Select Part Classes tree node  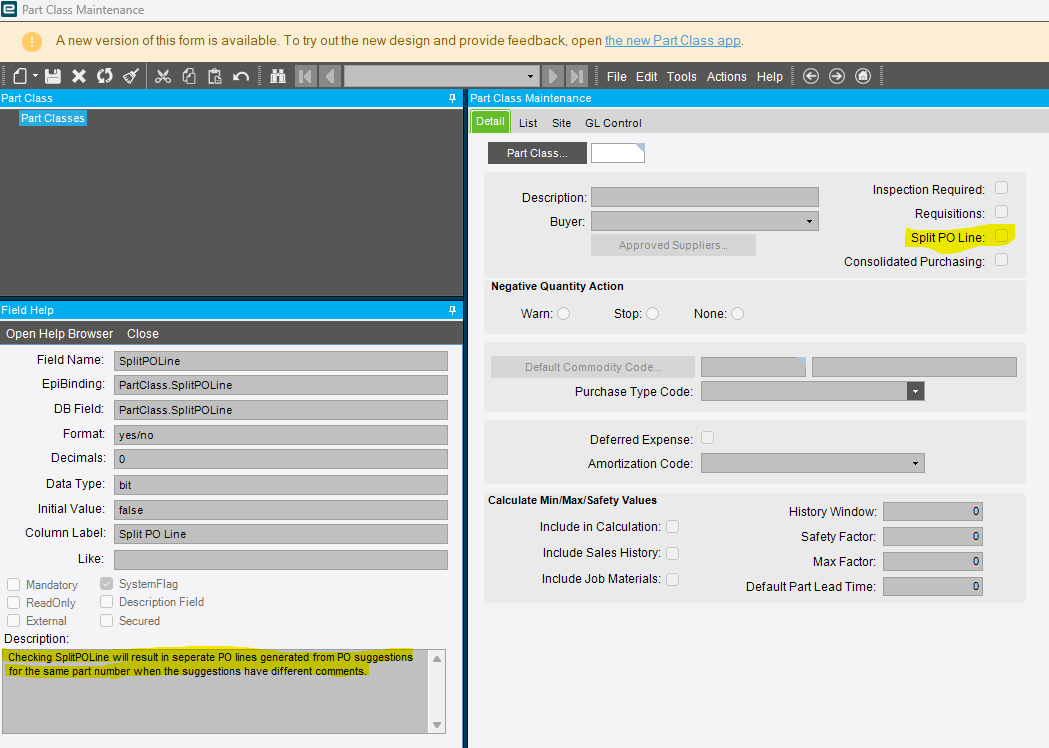point(53,118)
